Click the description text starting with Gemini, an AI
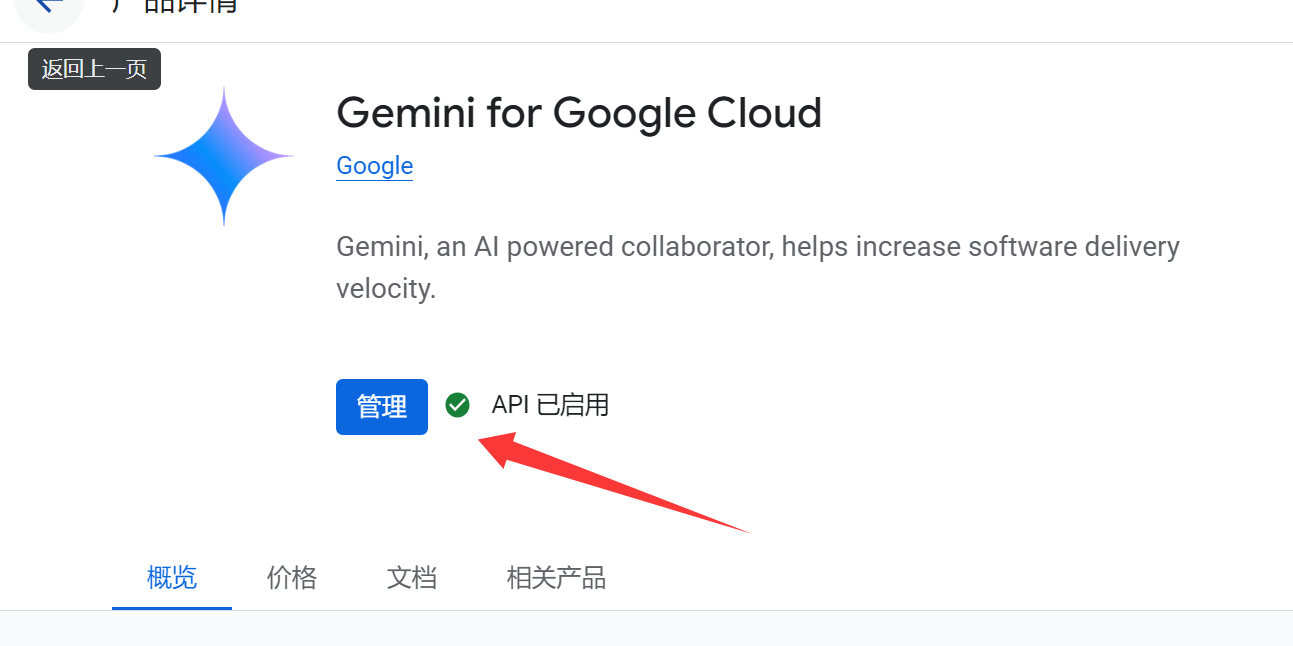Image resolution: width=1293 pixels, height=646 pixels. pyautogui.click(x=758, y=268)
